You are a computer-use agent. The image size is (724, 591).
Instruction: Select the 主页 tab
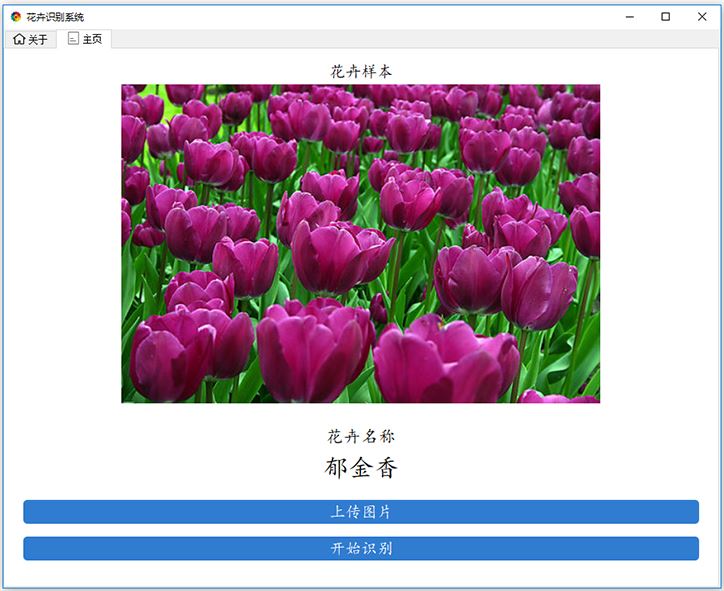84,39
